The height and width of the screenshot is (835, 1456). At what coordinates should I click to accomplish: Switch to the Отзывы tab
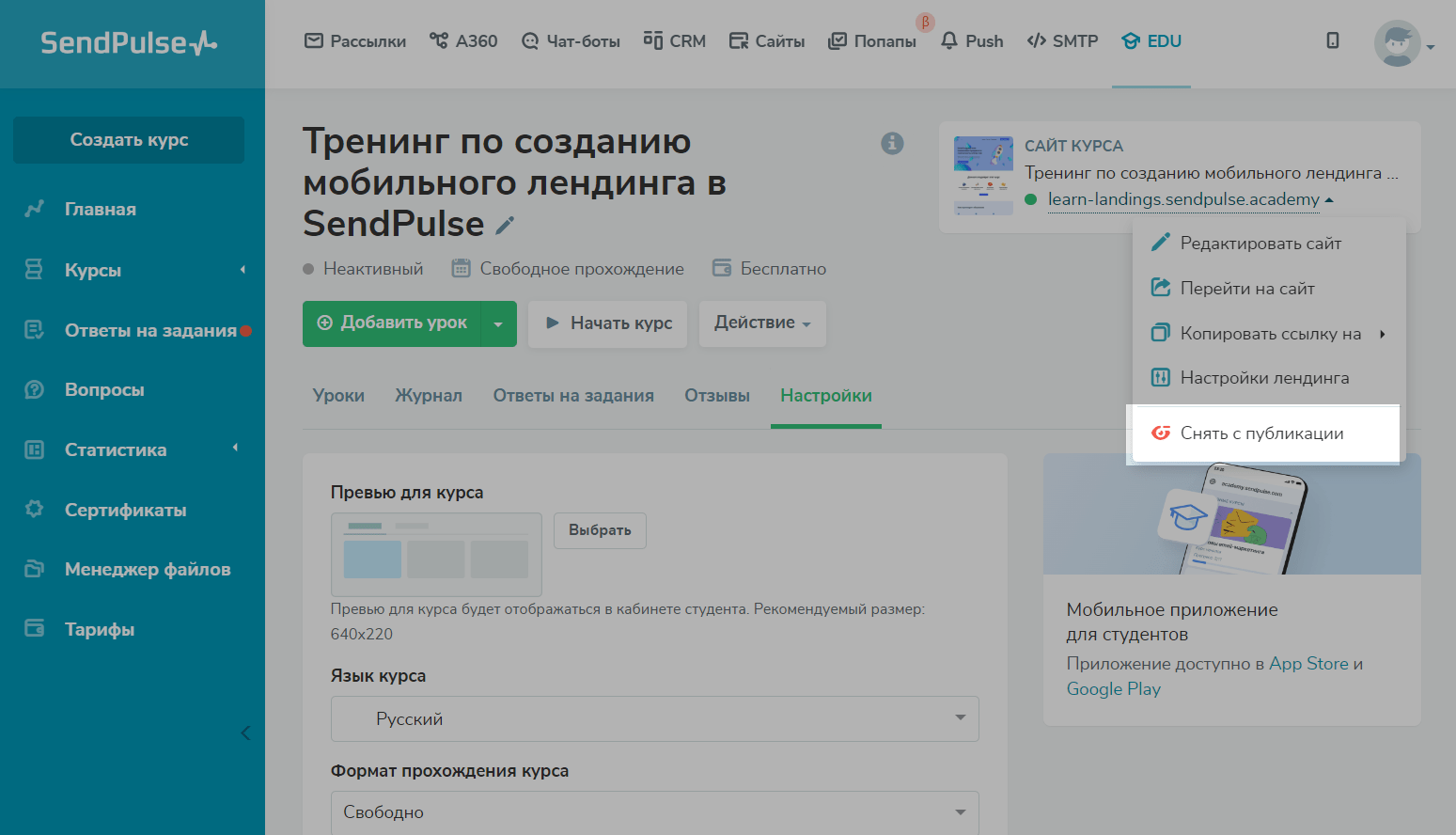[x=716, y=396]
